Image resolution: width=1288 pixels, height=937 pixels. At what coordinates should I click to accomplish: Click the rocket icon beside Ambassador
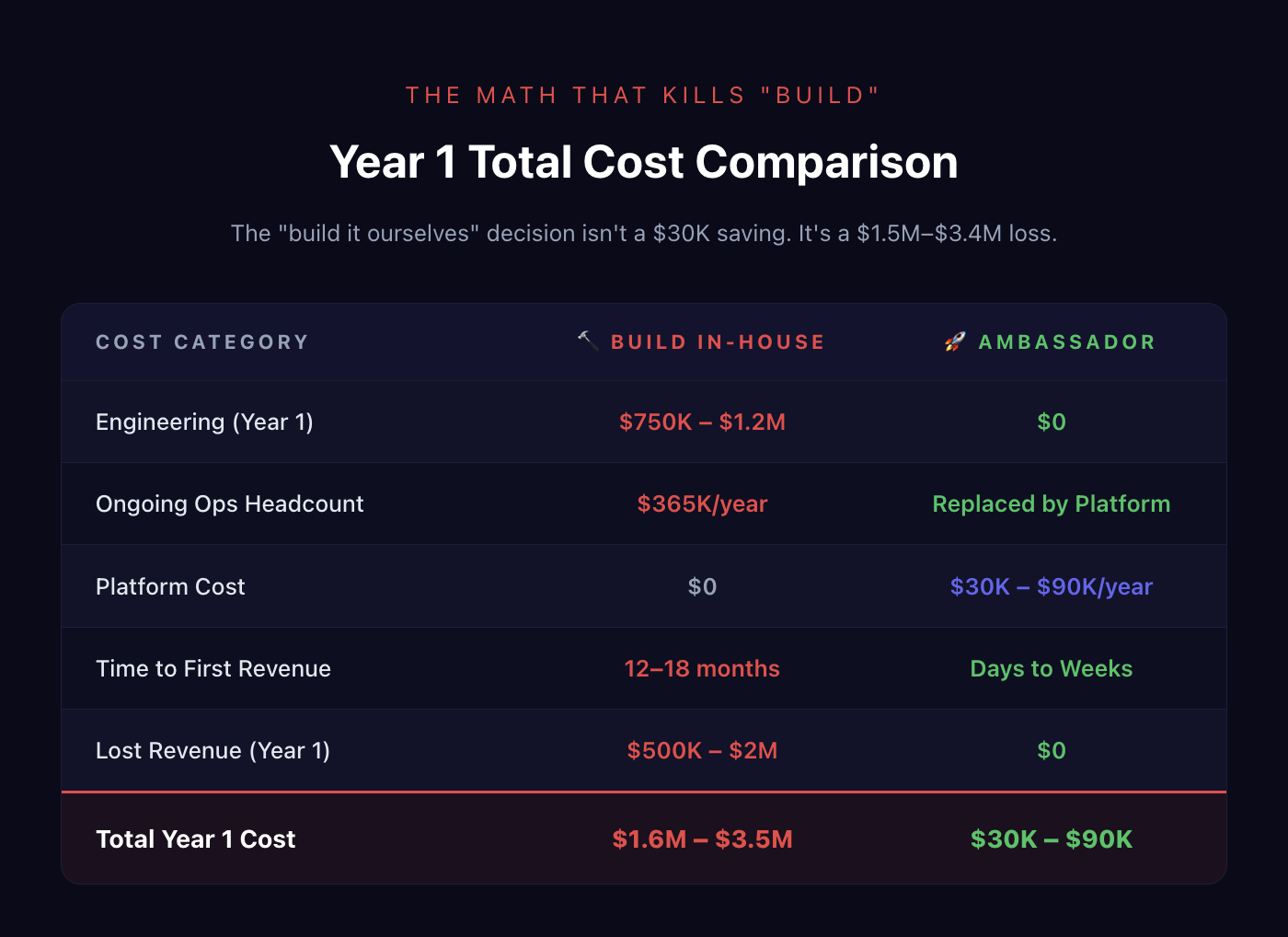(x=955, y=342)
